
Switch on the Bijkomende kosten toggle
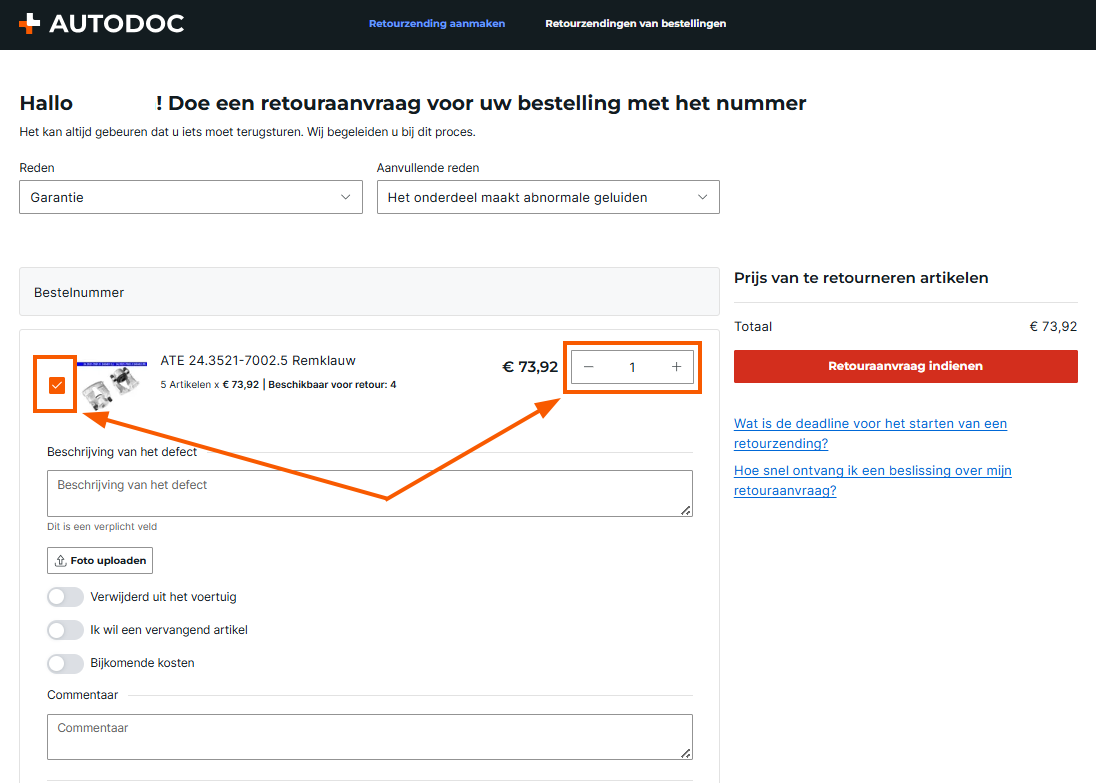tap(66, 663)
